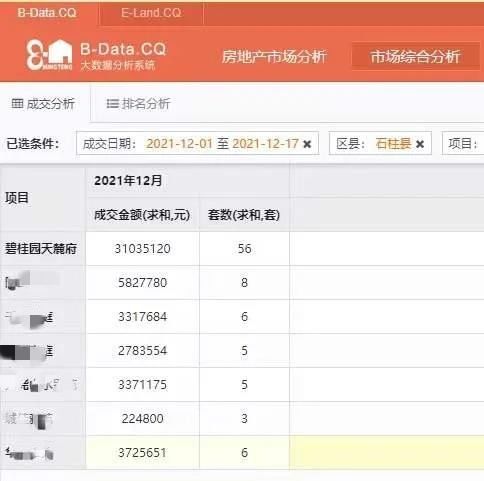
Task: Click the amount cell 2783554
Action: pos(143,351)
